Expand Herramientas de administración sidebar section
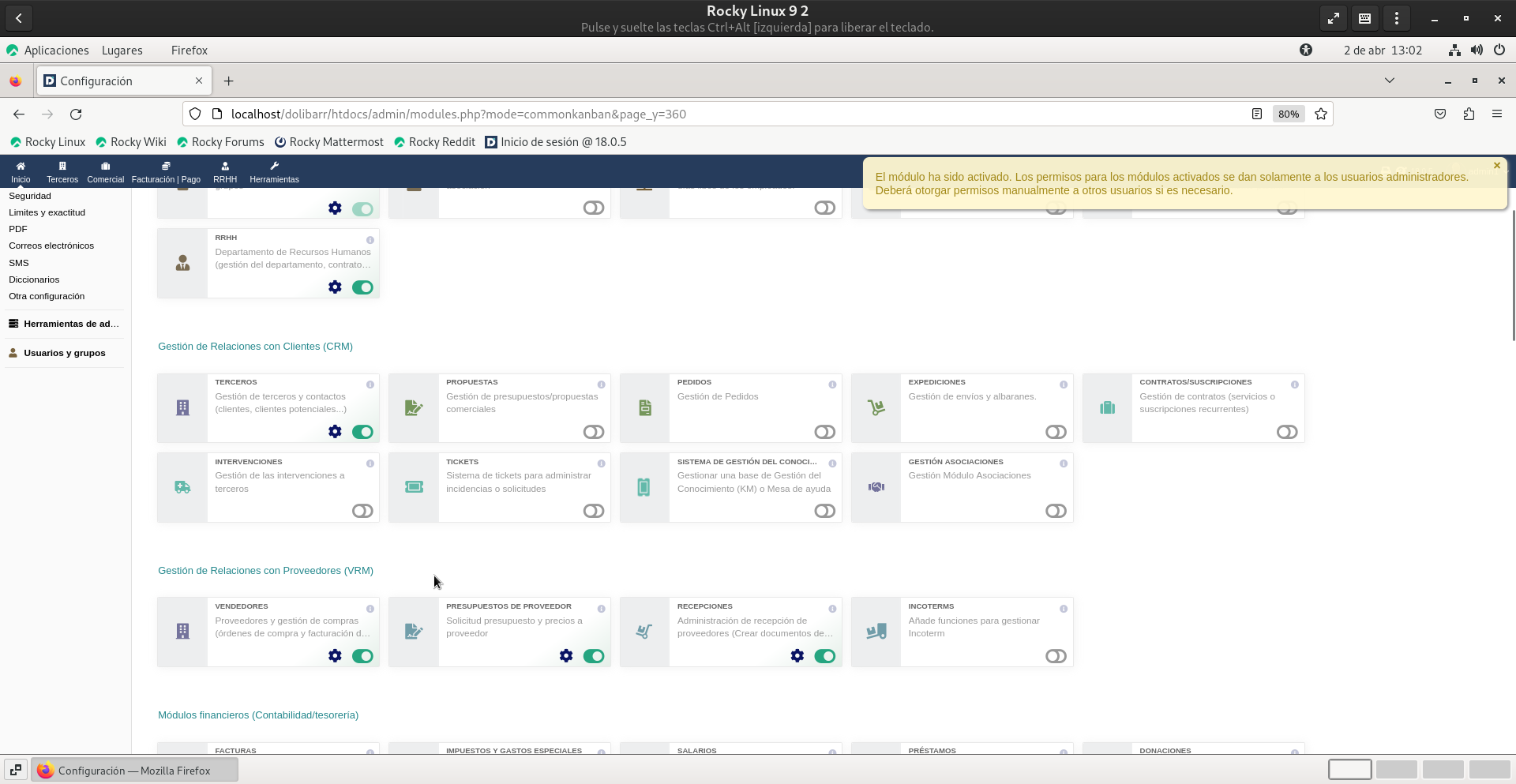The image size is (1516, 784). [x=70, y=324]
